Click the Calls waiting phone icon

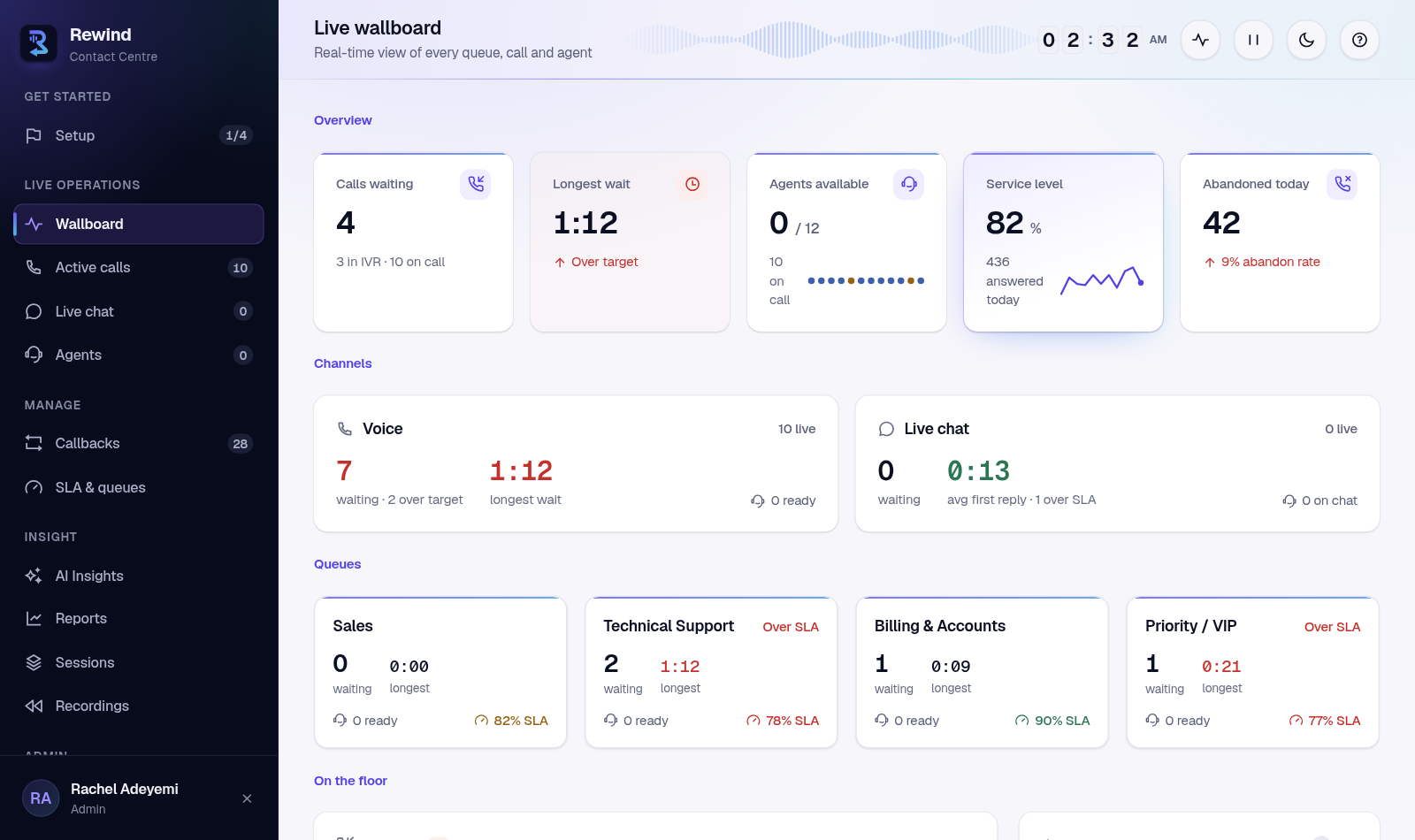476,184
